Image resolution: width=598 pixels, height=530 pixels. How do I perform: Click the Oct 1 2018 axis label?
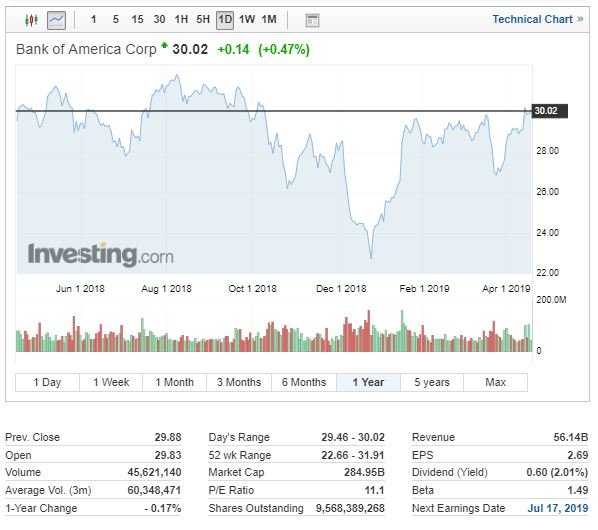tap(252, 289)
